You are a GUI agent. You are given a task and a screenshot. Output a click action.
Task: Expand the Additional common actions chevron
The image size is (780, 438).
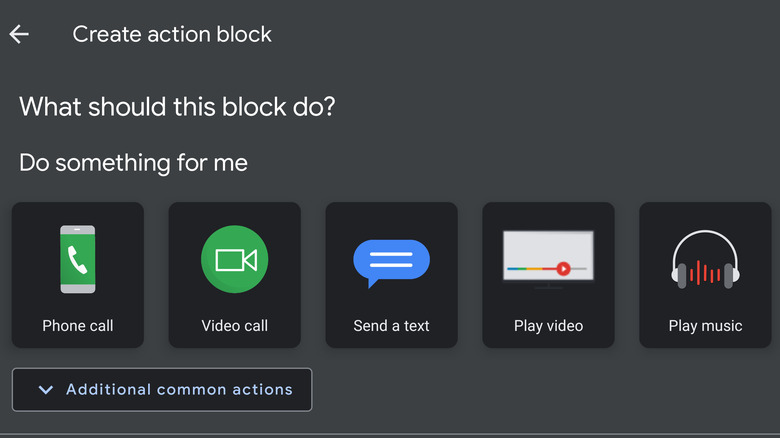(x=45, y=390)
